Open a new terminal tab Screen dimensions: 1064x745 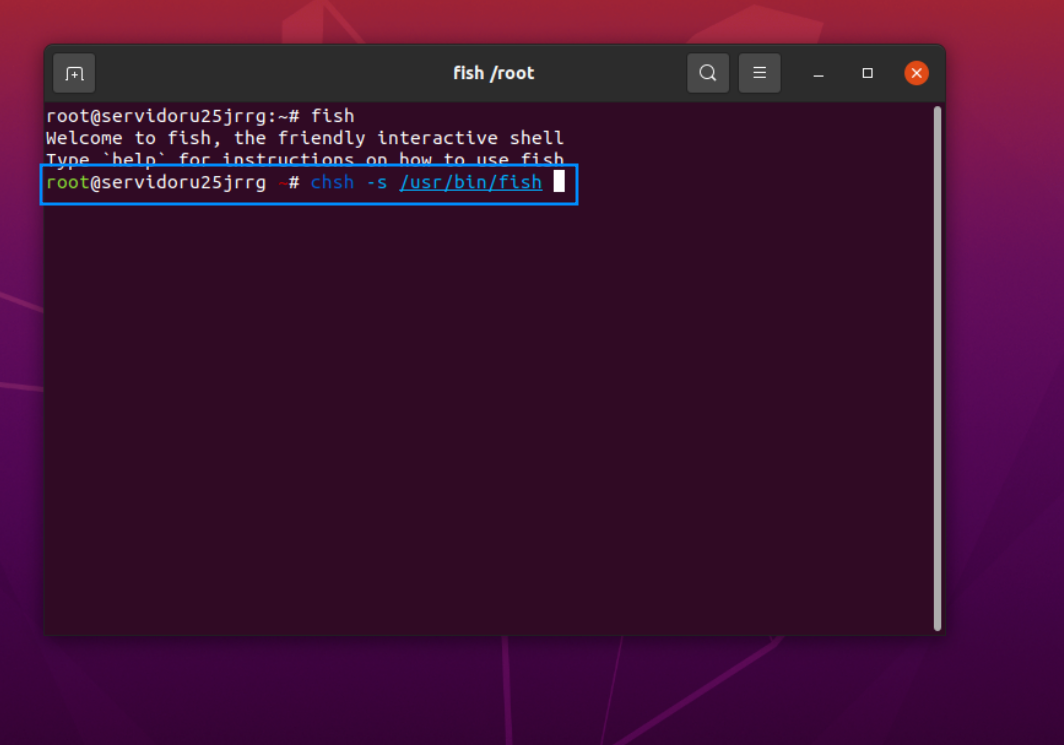[74, 73]
